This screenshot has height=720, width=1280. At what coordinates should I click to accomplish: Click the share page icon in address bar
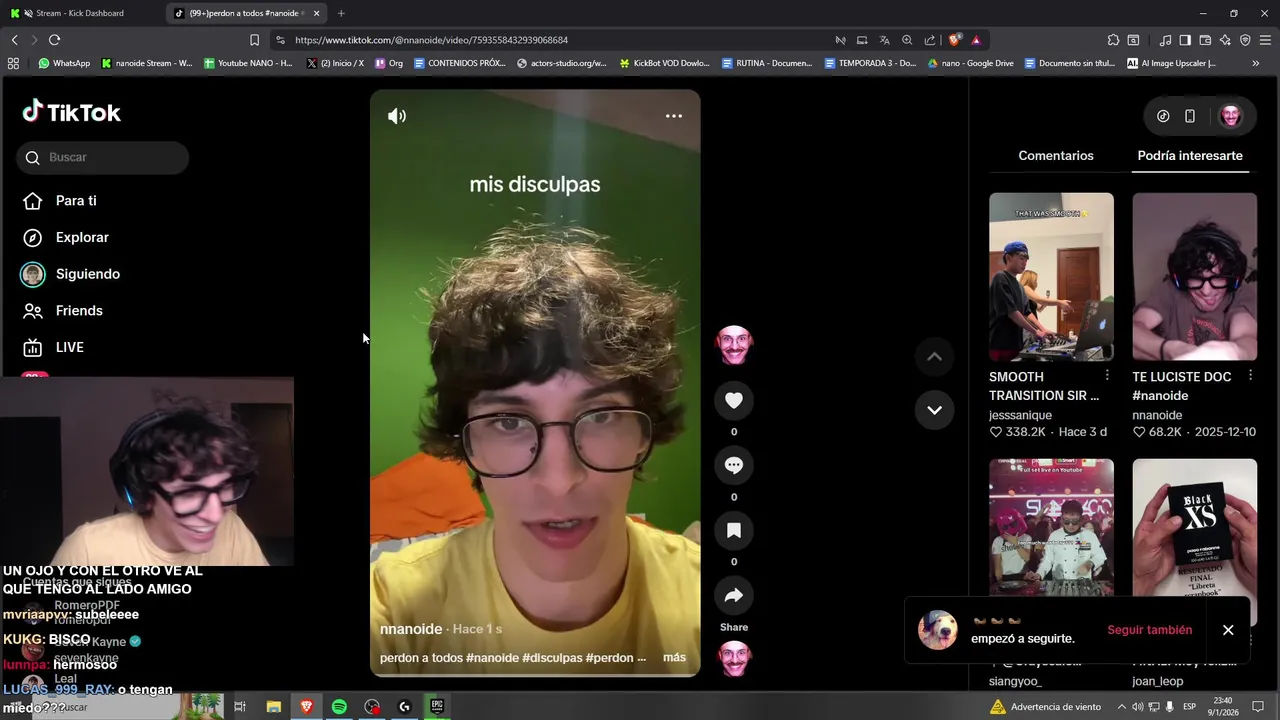coord(930,40)
